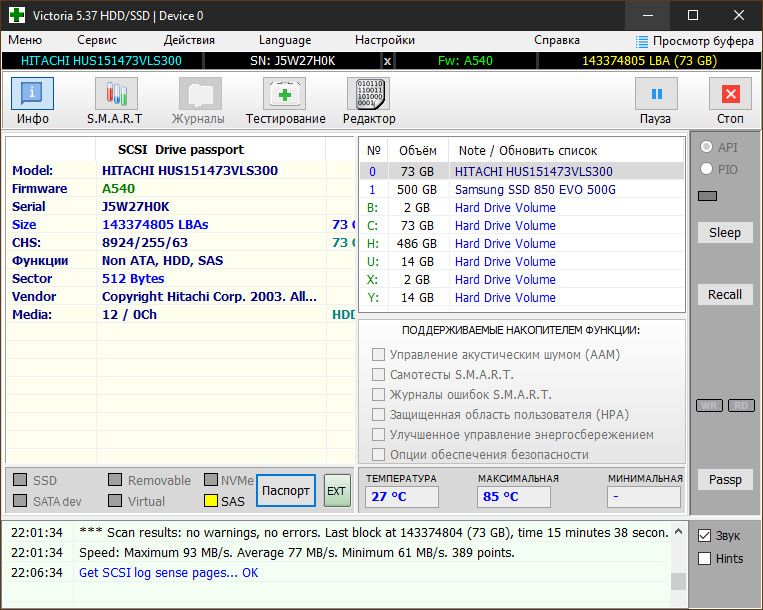The width and height of the screenshot is (763, 610).
Task: Click the small indicator box under PIO
Action: (707, 196)
